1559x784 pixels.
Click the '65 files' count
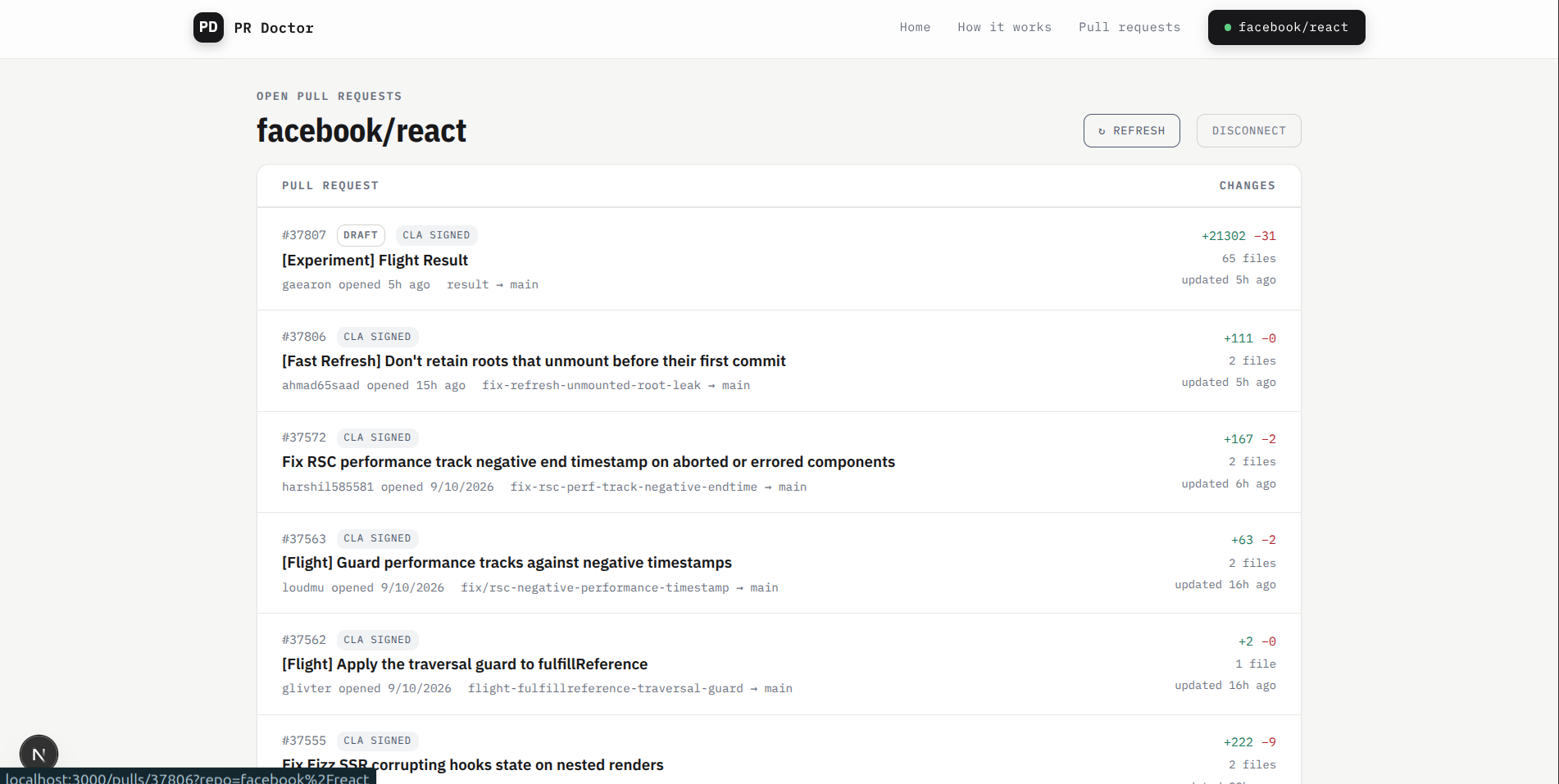pos(1249,258)
